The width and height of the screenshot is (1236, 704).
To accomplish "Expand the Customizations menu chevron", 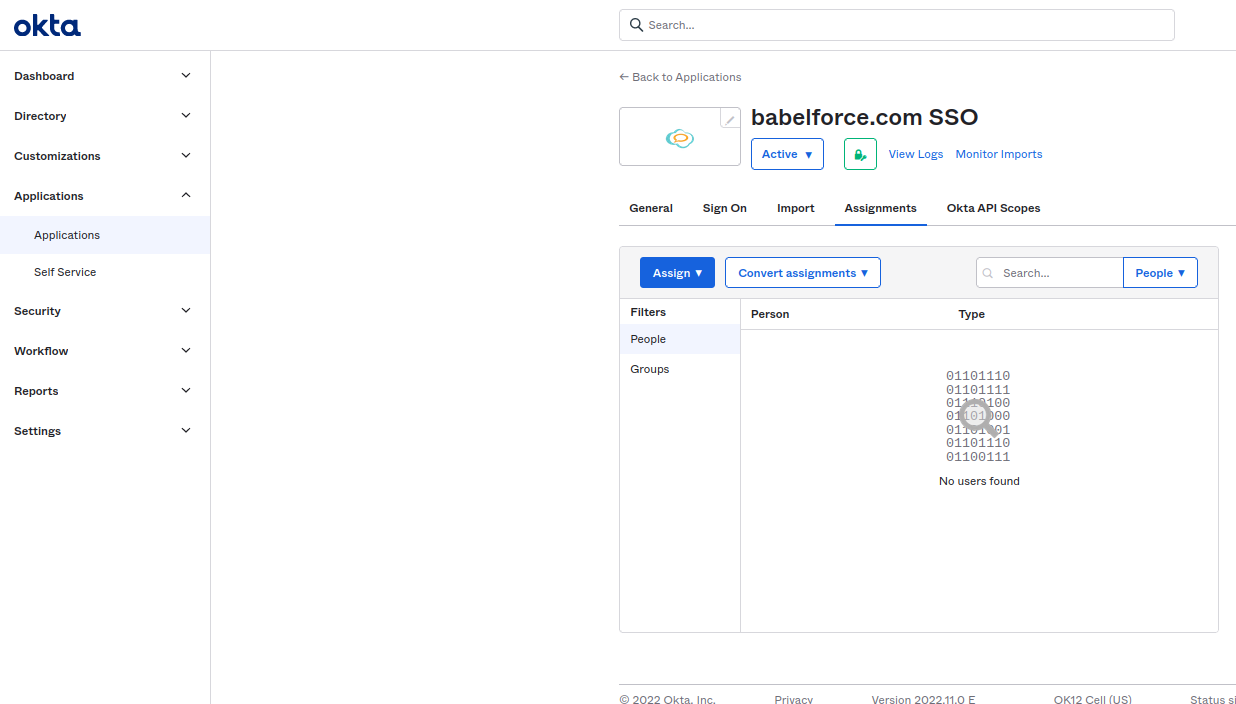I will [x=186, y=156].
